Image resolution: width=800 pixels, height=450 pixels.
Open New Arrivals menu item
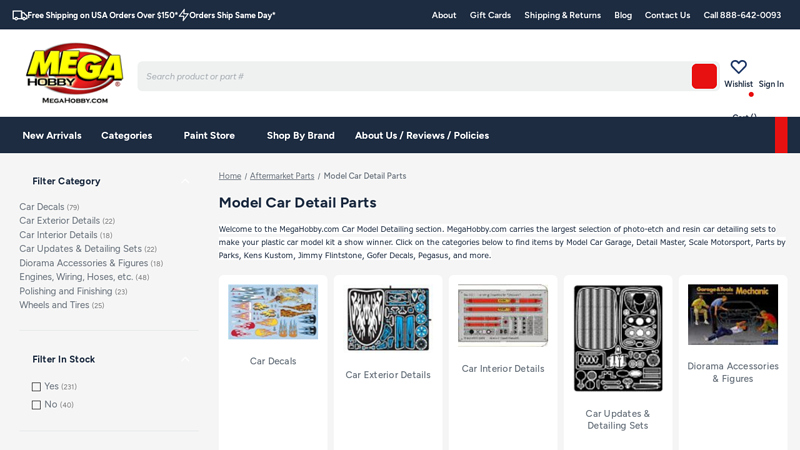[52, 135]
